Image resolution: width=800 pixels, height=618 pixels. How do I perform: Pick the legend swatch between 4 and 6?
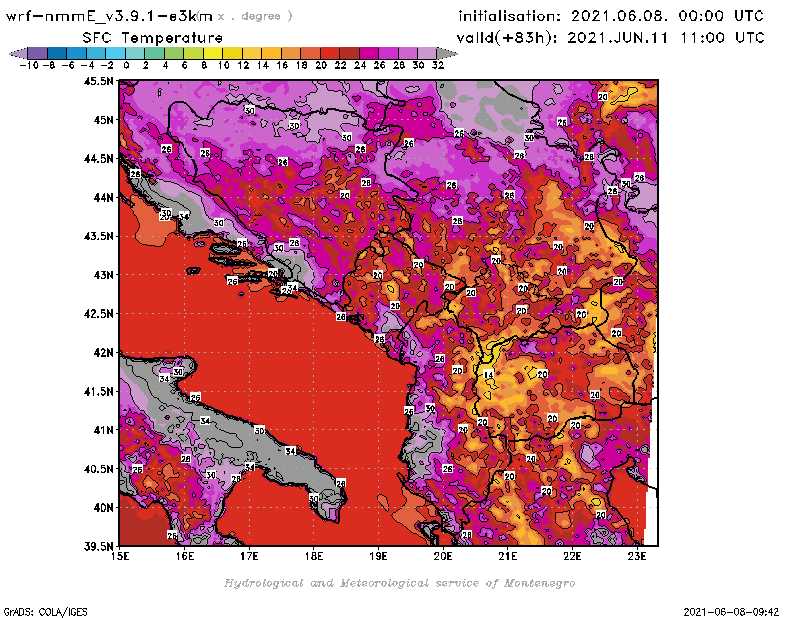click(x=174, y=53)
